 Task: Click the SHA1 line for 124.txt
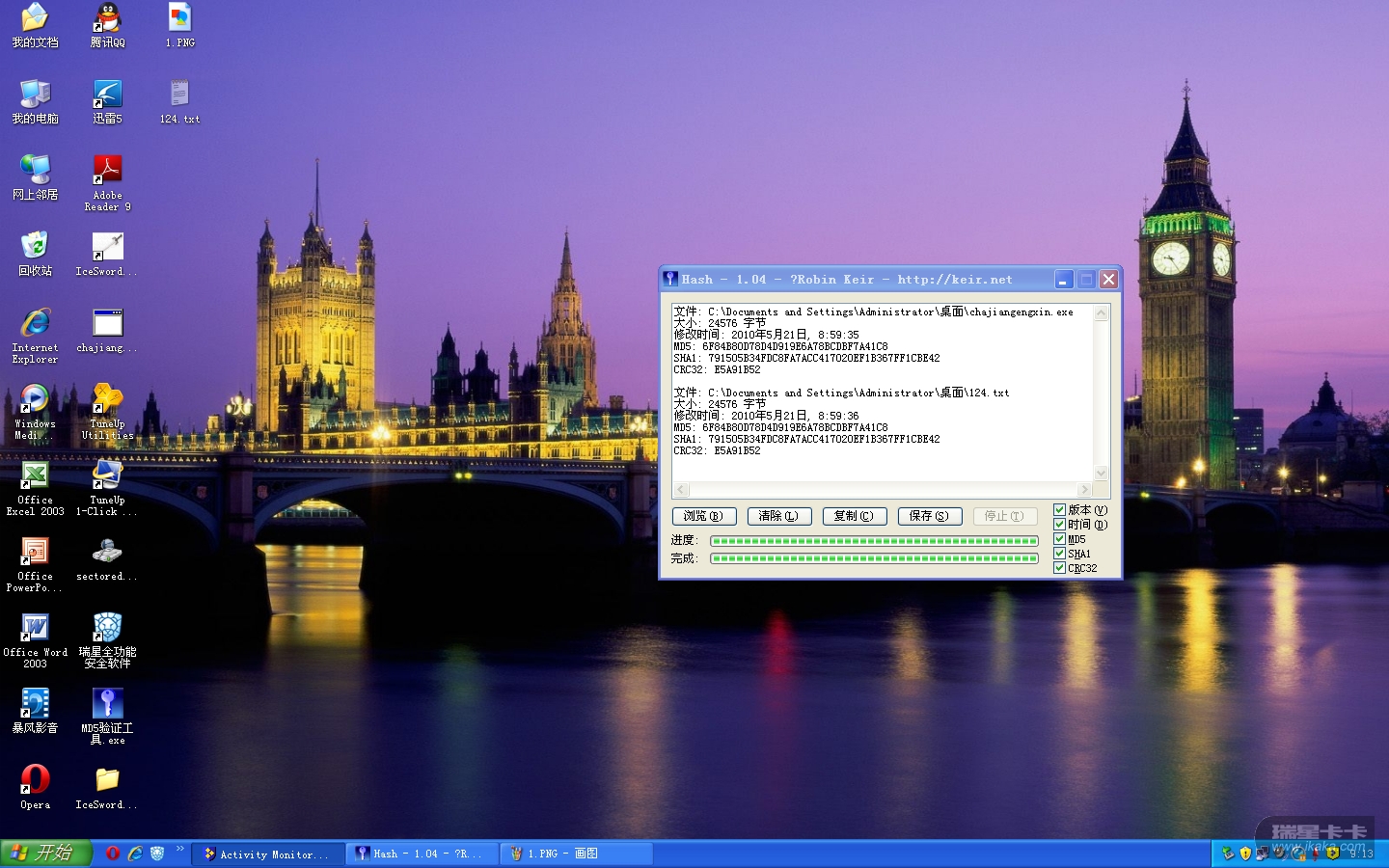(806, 440)
